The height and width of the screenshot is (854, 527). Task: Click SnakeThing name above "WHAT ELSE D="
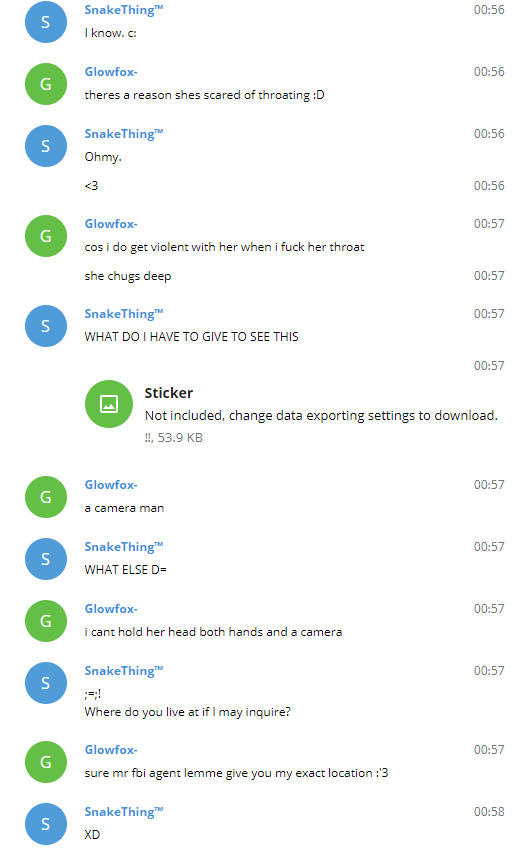pos(124,547)
